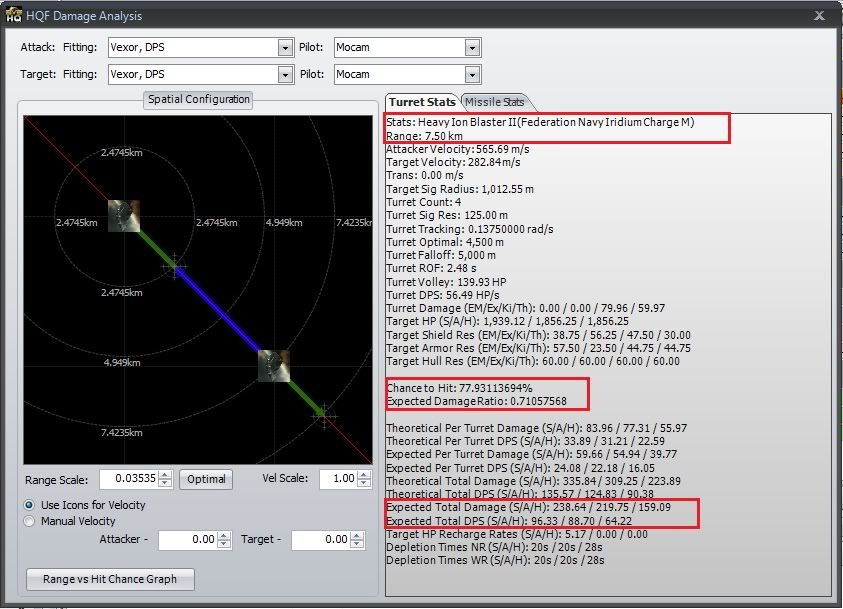Increase manual Target velocity with up arrow
The image size is (843, 609).
(357, 535)
